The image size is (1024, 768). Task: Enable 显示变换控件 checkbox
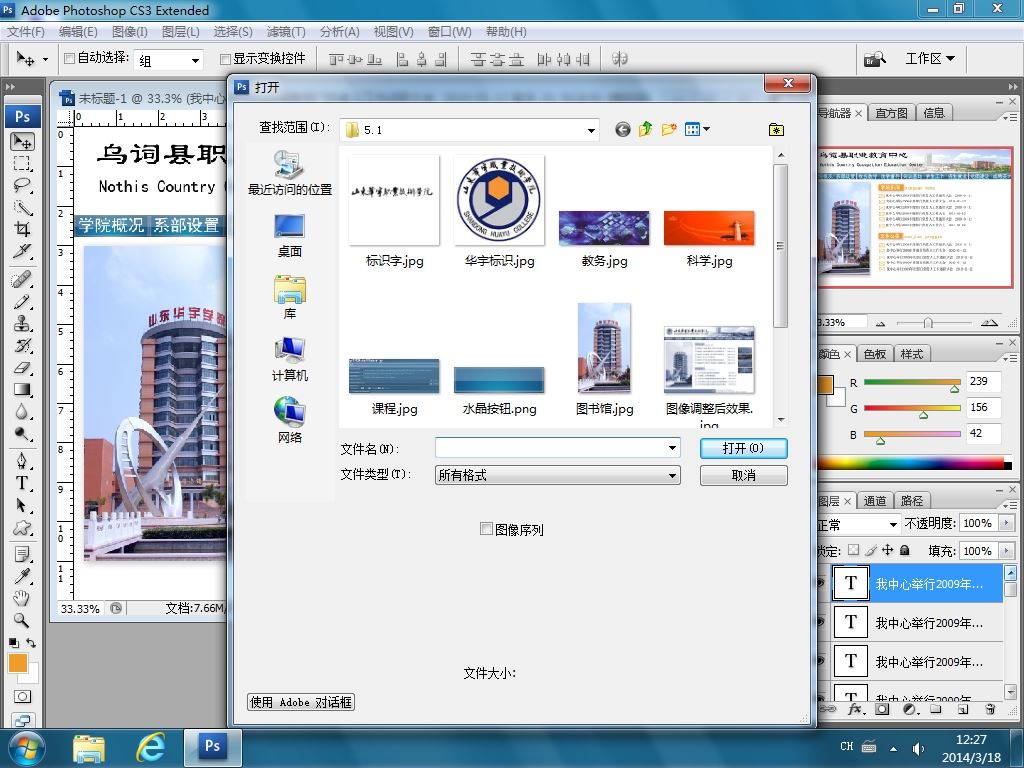pos(225,59)
